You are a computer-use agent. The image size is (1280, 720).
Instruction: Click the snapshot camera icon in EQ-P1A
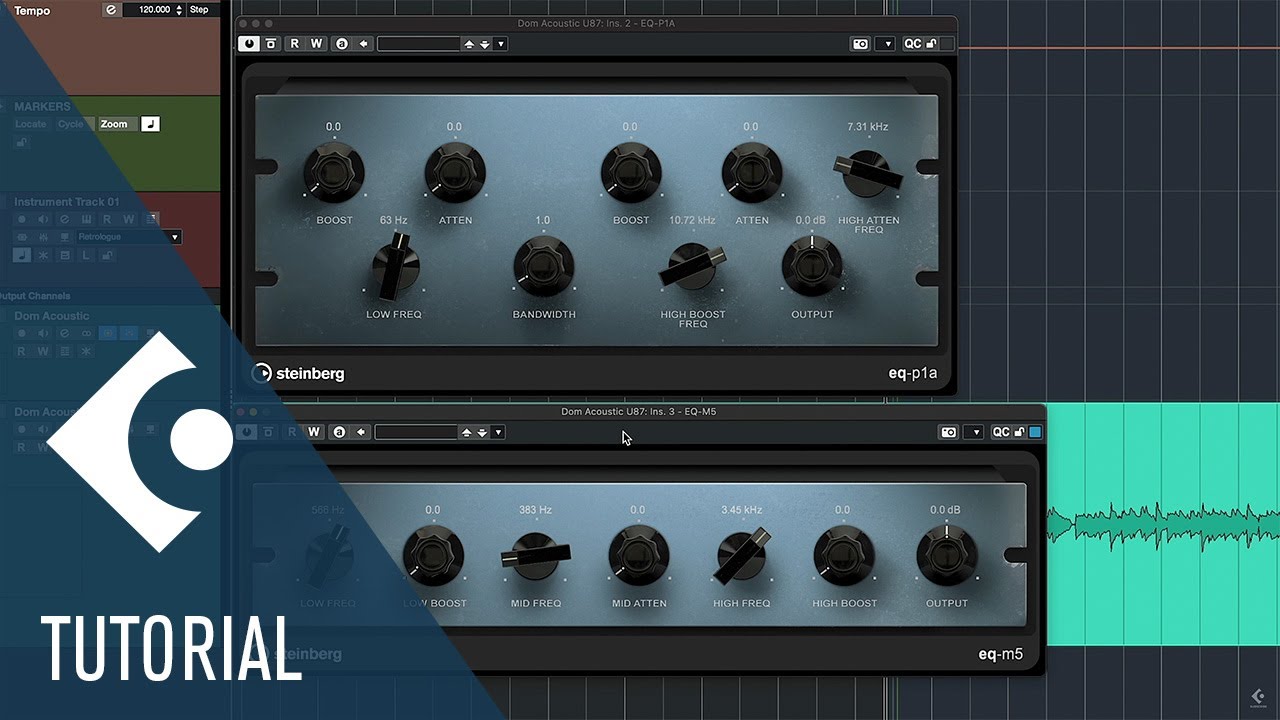click(860, 44)
